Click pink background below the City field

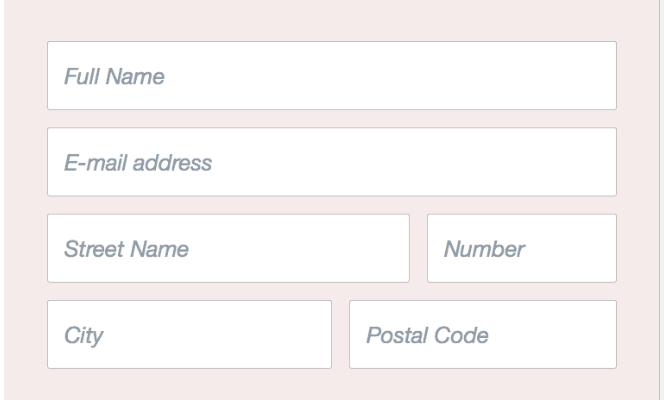(x=189, y=385)
